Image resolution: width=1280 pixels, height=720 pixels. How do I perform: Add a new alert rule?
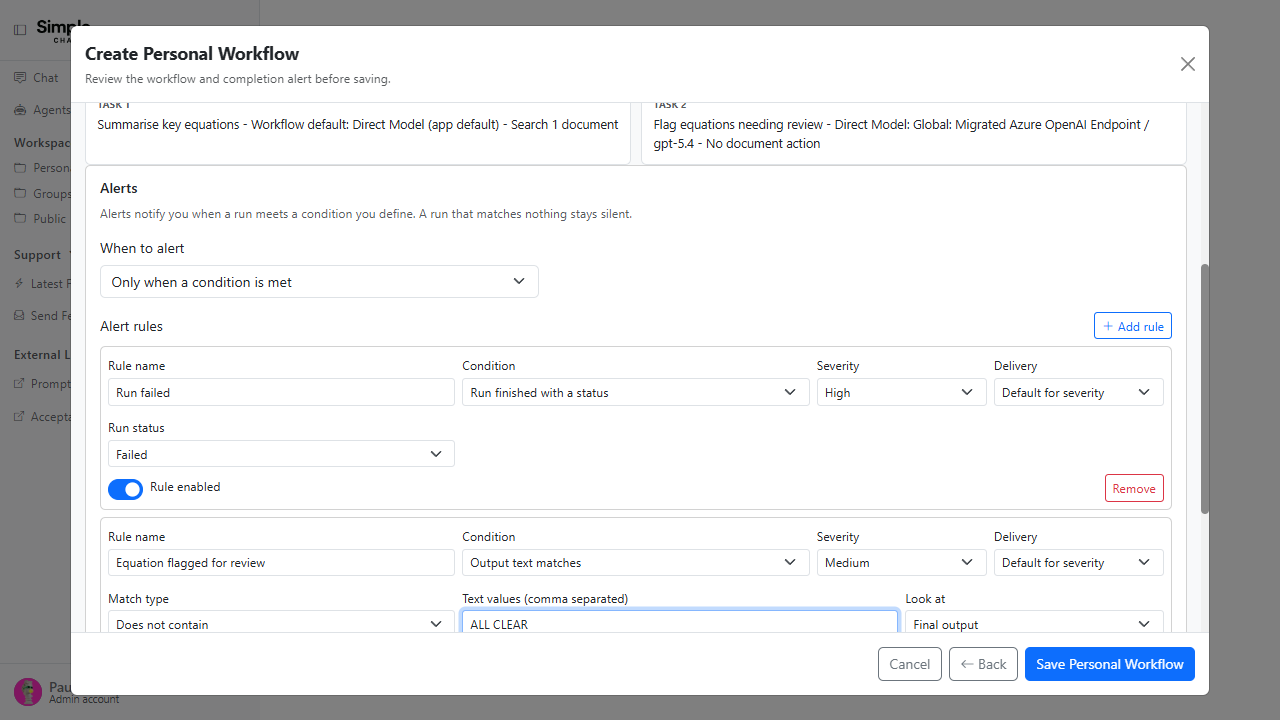point(1133,326)
